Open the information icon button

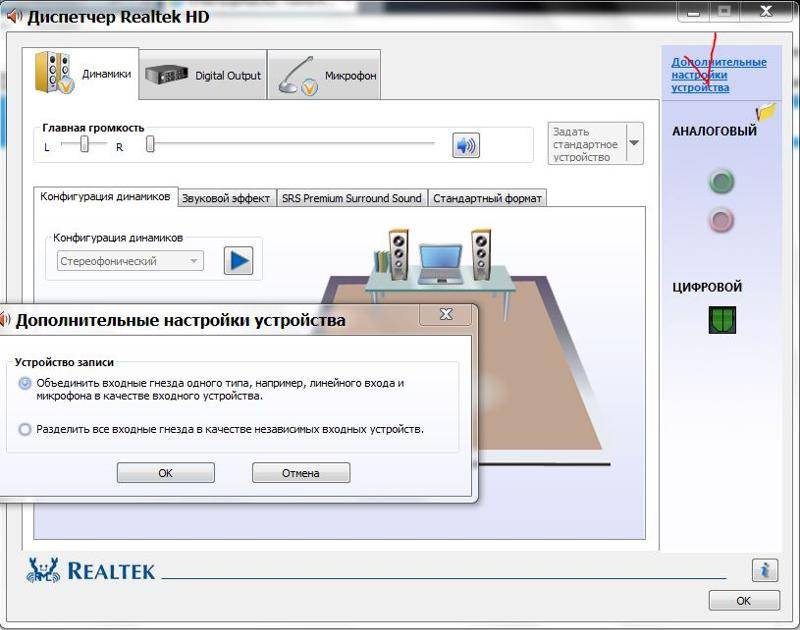coord(764,570)
